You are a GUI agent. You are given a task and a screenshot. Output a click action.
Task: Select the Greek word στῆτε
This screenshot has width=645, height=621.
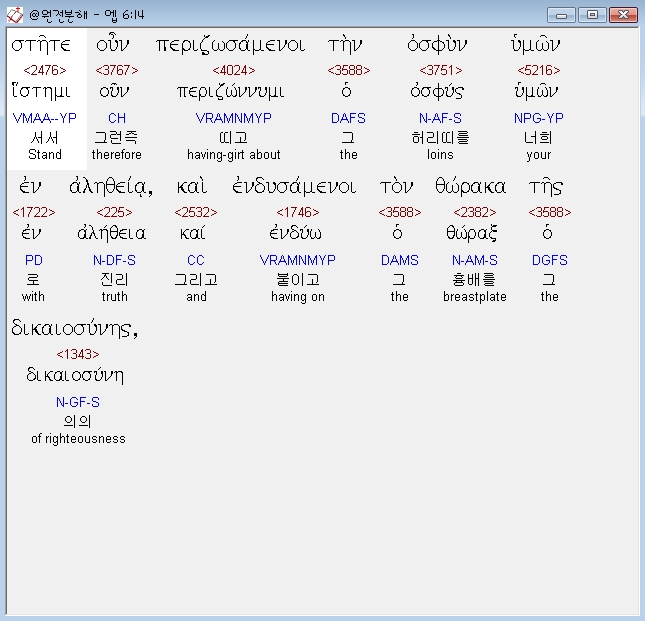pyautogui.click(x=41, y=45)
